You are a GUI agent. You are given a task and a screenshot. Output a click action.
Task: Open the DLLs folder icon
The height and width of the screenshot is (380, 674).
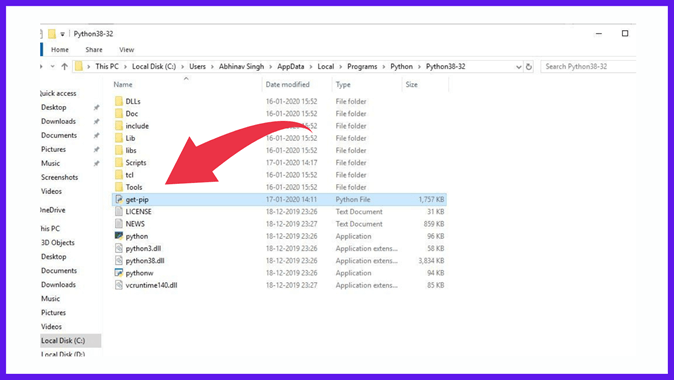119,101
